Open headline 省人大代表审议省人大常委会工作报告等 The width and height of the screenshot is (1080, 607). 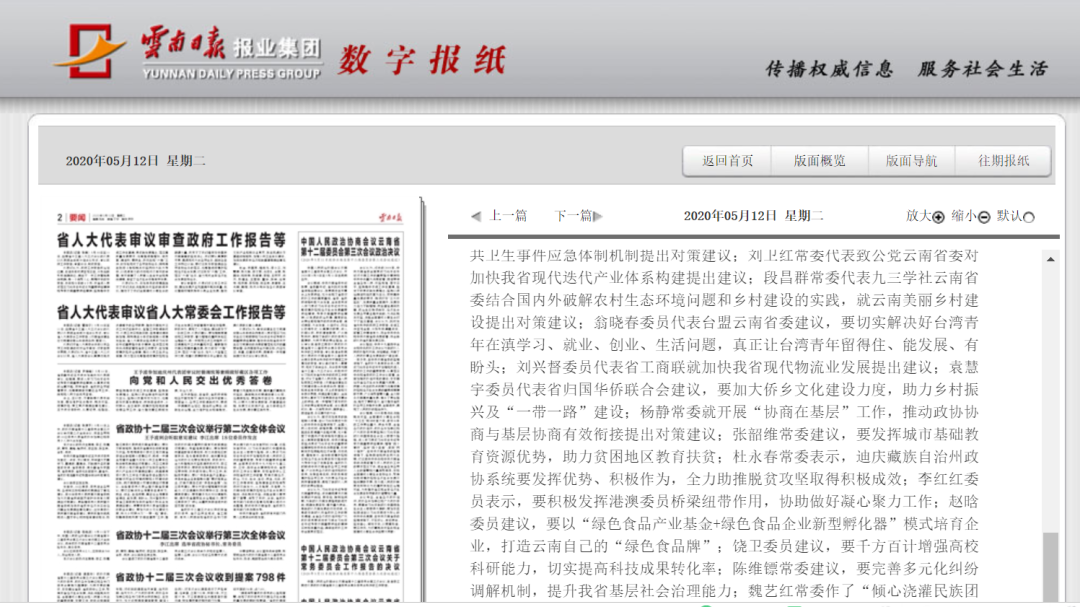coord(171,312)
